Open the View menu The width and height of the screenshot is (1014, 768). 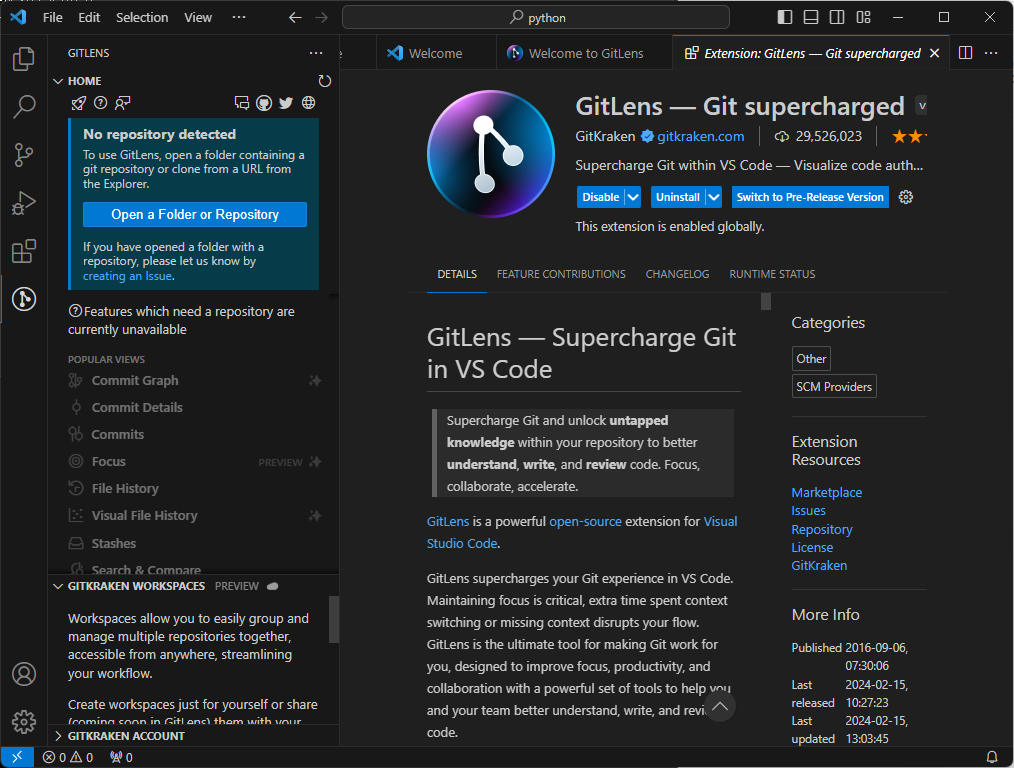click(x=197, y=17)
